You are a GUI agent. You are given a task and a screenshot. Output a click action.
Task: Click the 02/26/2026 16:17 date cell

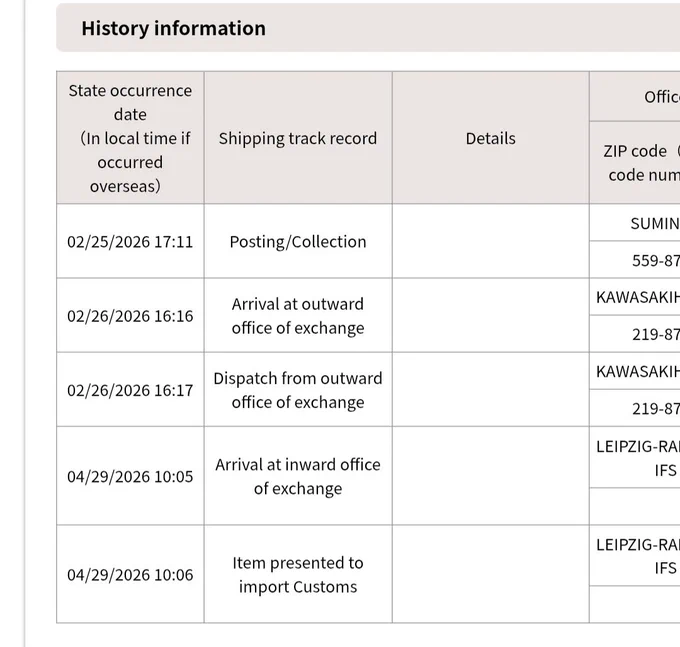click(130, 390)
